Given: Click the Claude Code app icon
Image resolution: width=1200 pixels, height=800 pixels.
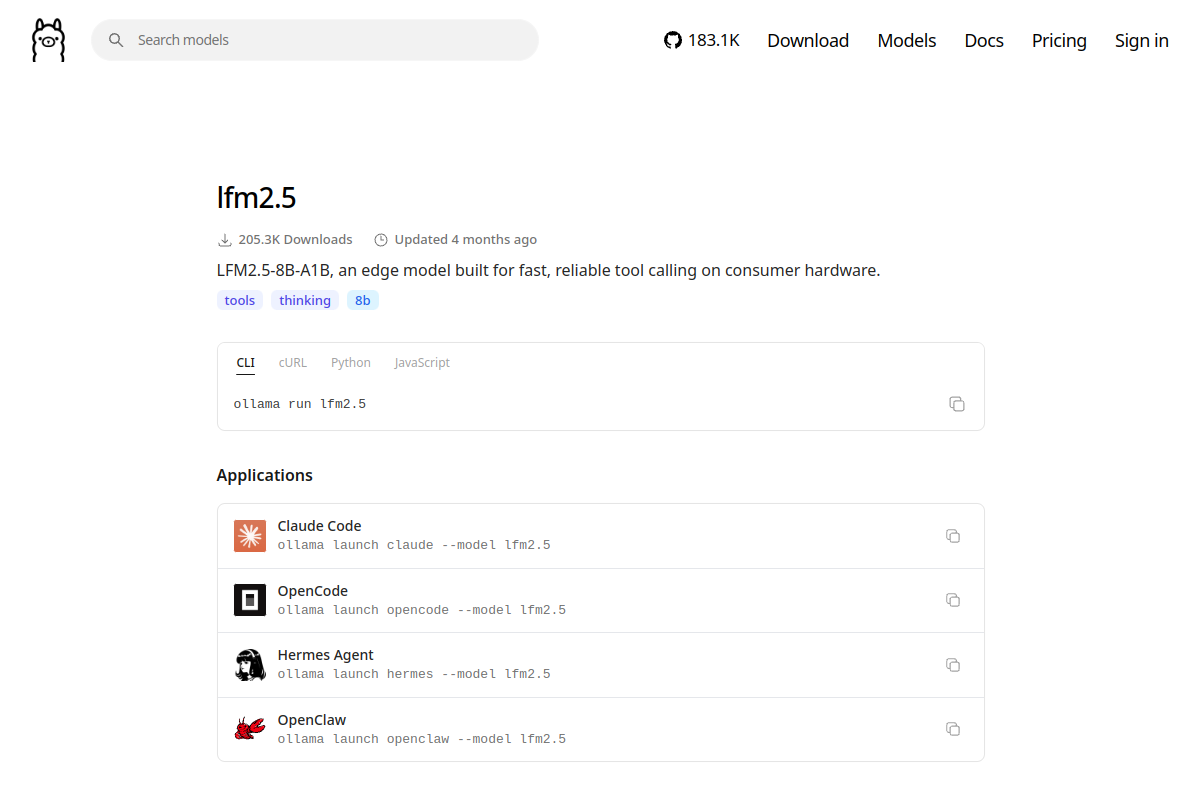Looking at the screenshot, I should [x=250, y=536].
